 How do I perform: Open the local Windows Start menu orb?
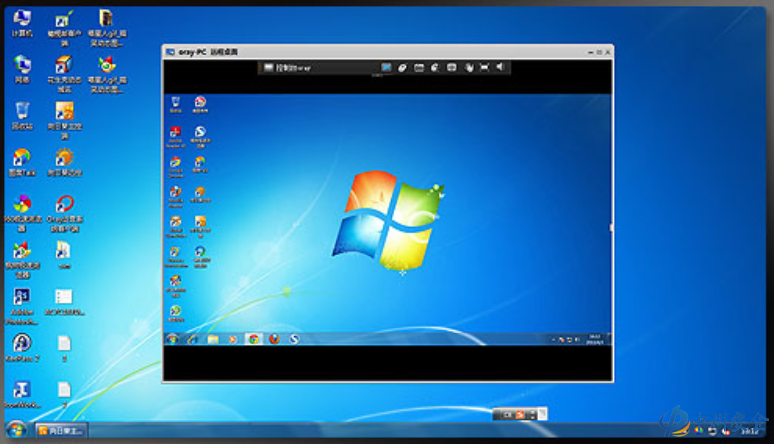tap(16, 429)
